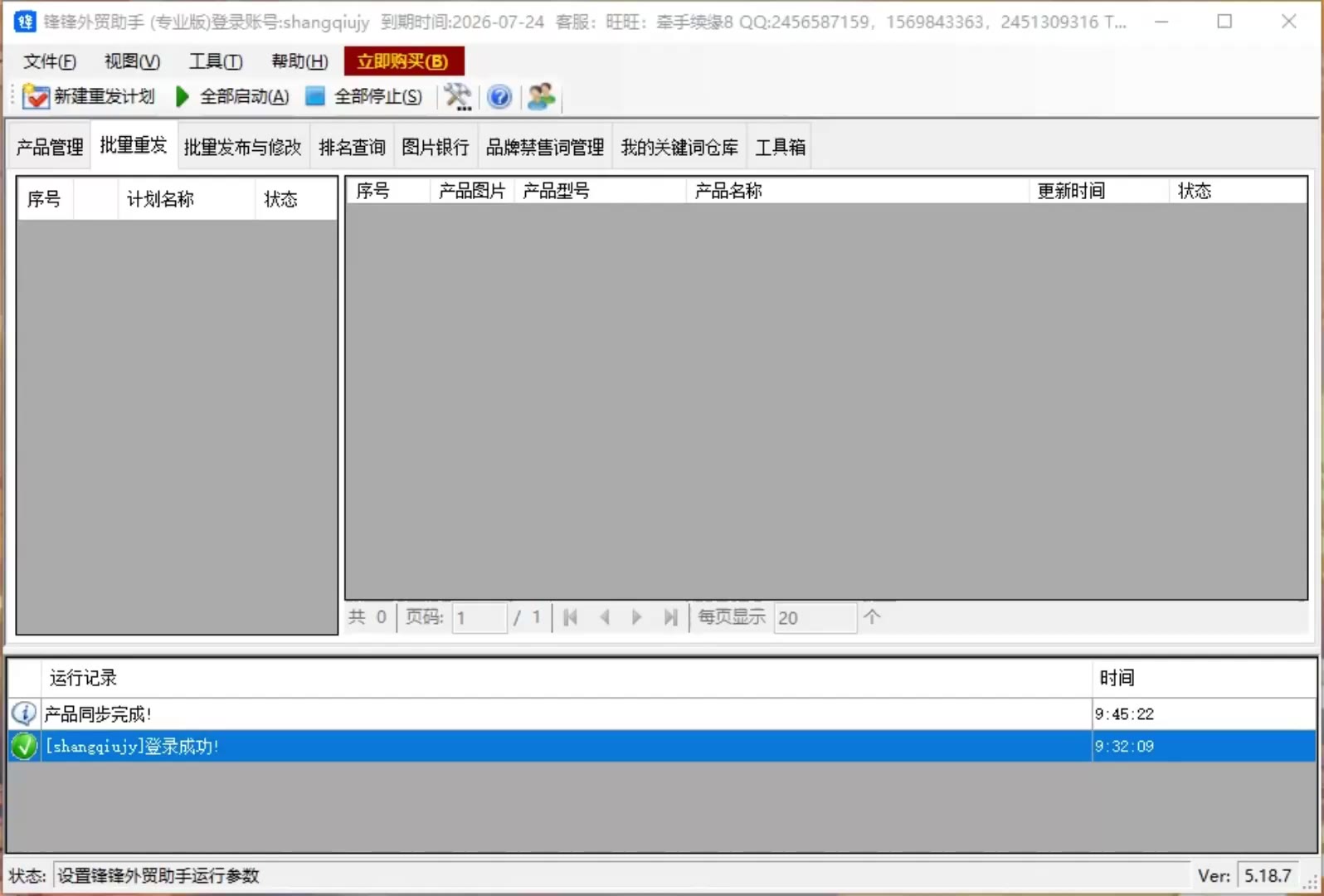Click the app logo icon in title bar

[x=25, y=22]
